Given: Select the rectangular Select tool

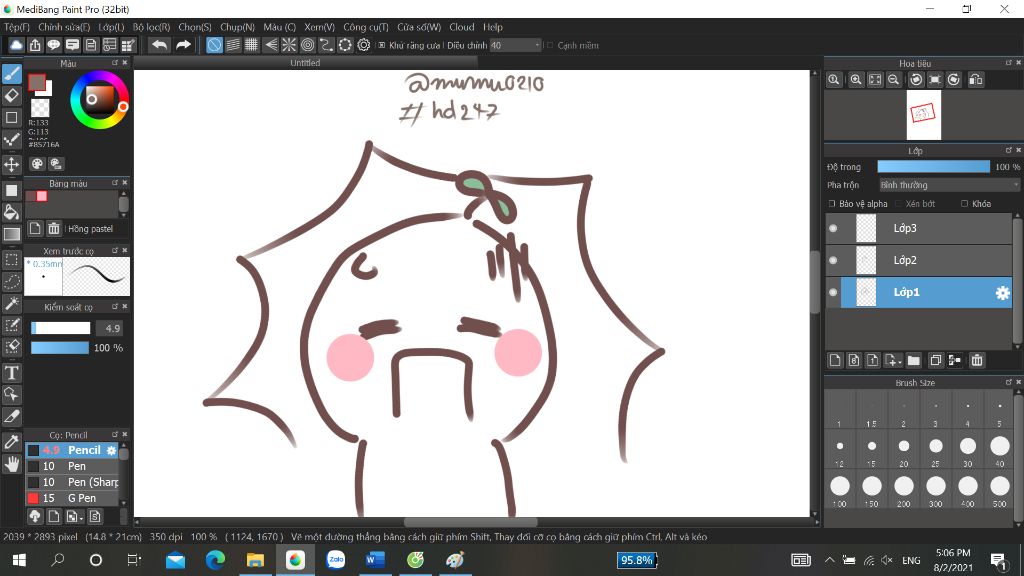Looking at the screenshot, I should click(x=12, y=259).
